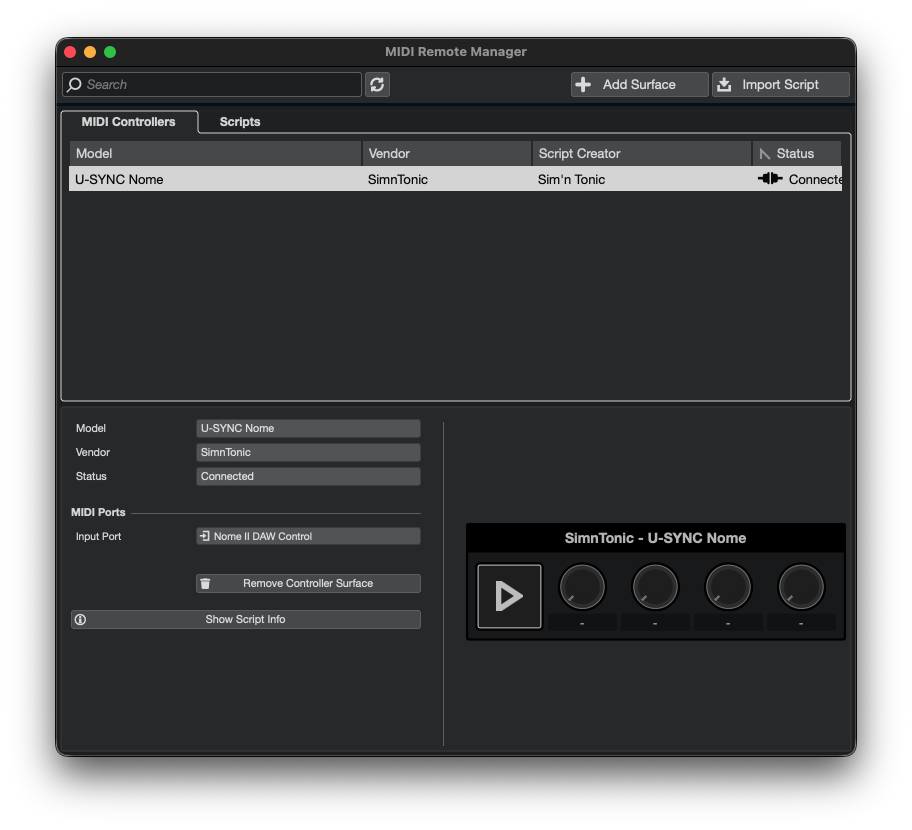The width and height of the screenshot is (912, 830).
Task: Click the info icon on Show Script Info
Action: click(x=80, y=619)
